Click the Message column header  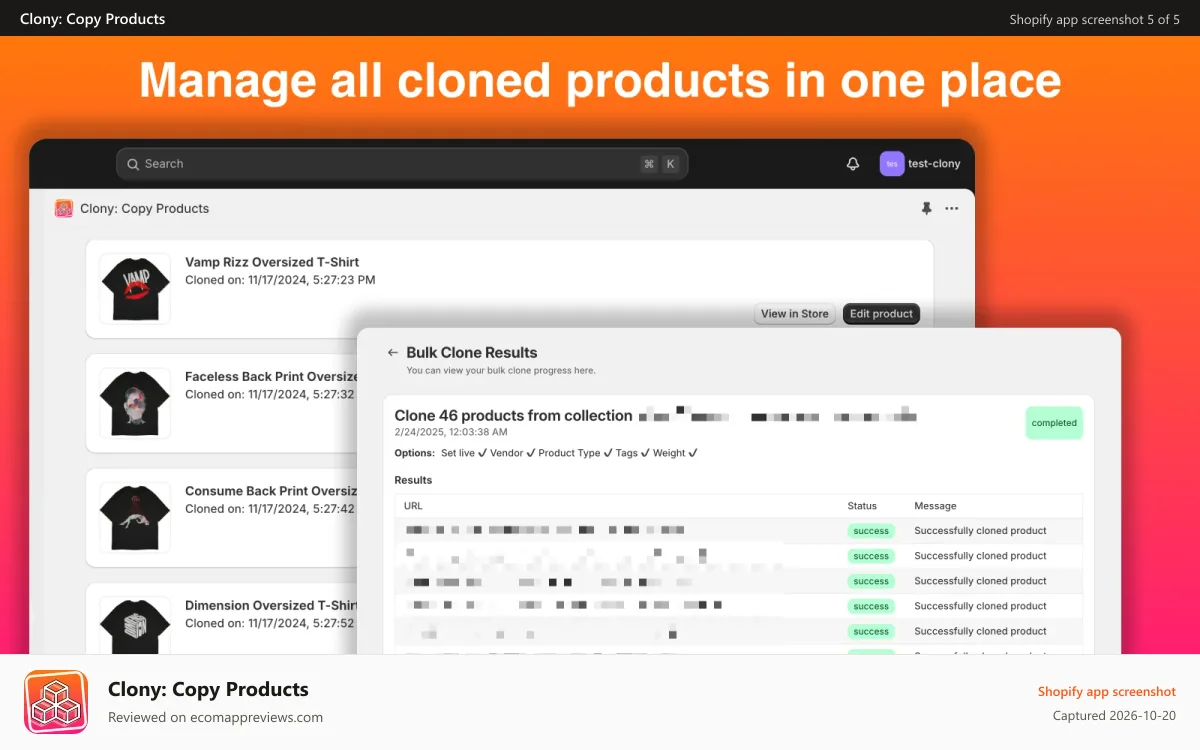point(935,506)
